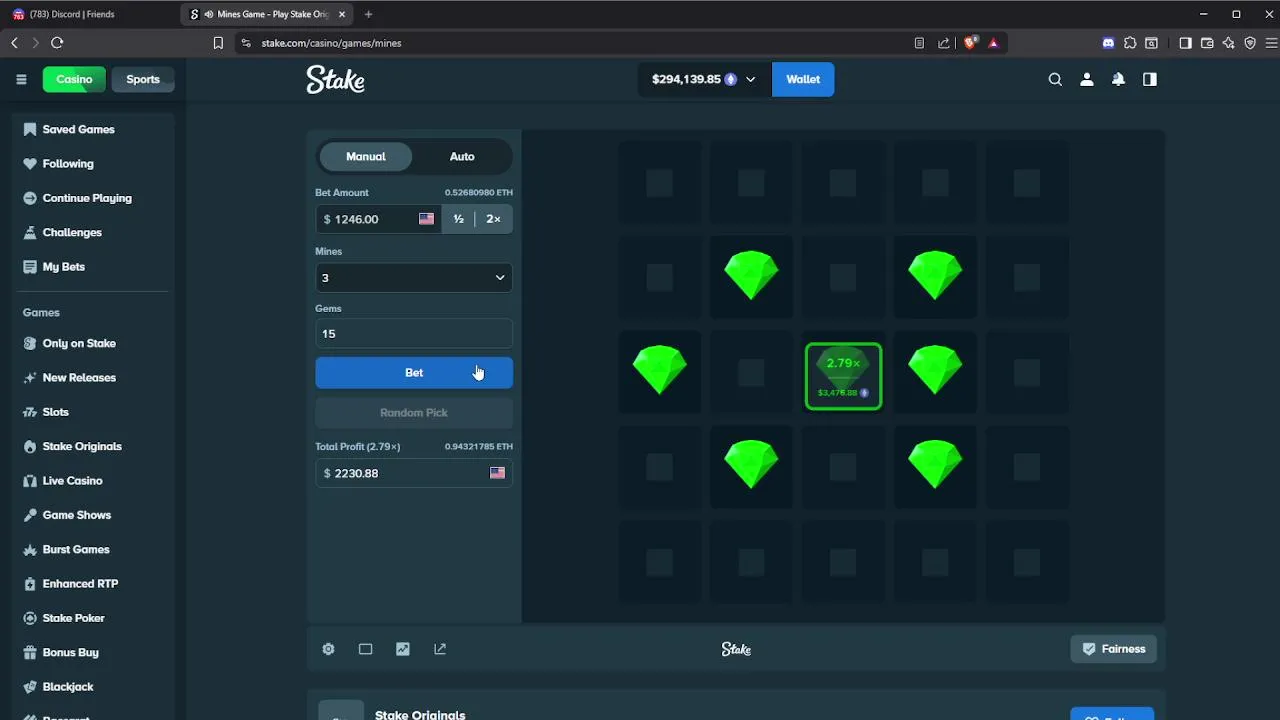
Task: Switch to the Discord Friends browser tab
Action: coord(88,14)
